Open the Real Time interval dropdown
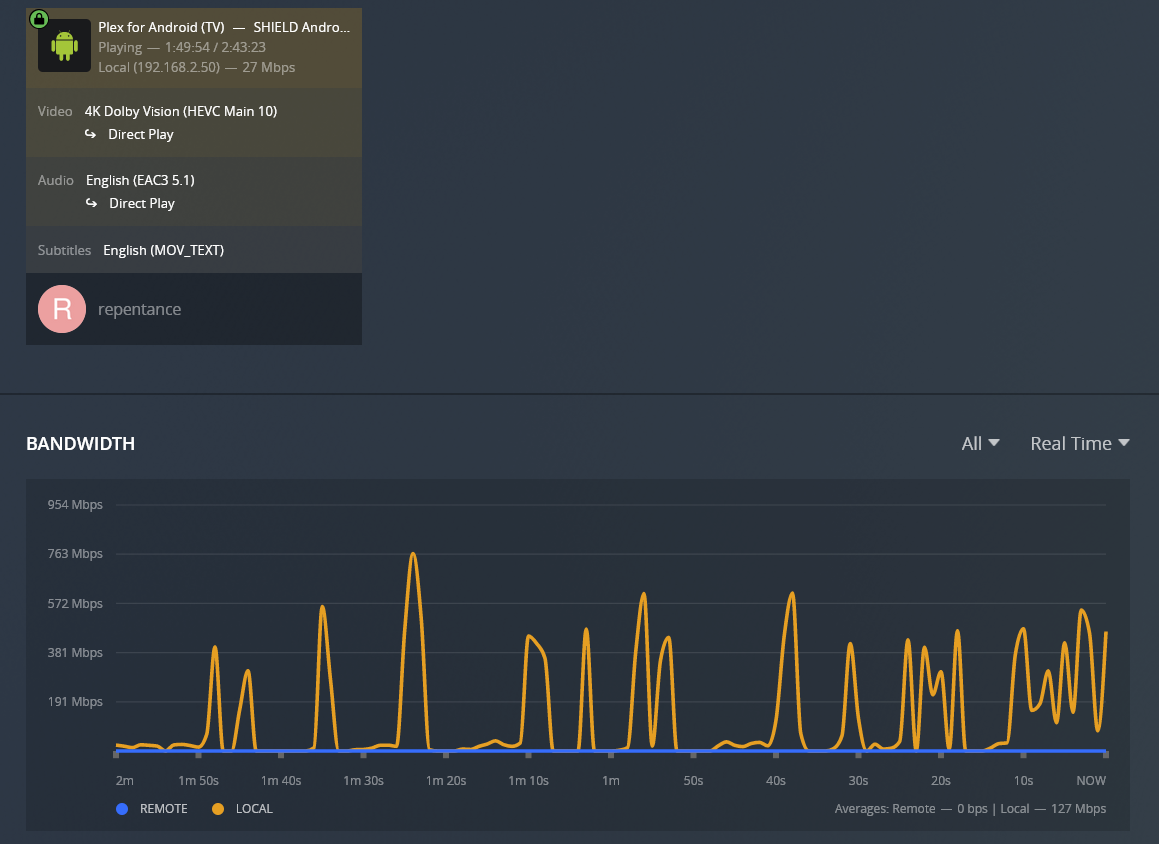 pos(1079,443)
